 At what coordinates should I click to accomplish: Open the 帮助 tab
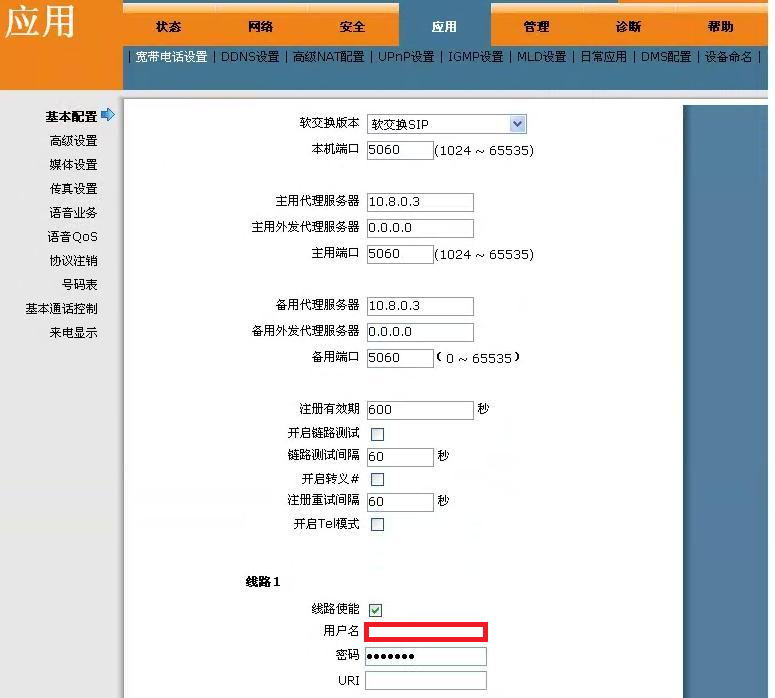tap(720, 27)
